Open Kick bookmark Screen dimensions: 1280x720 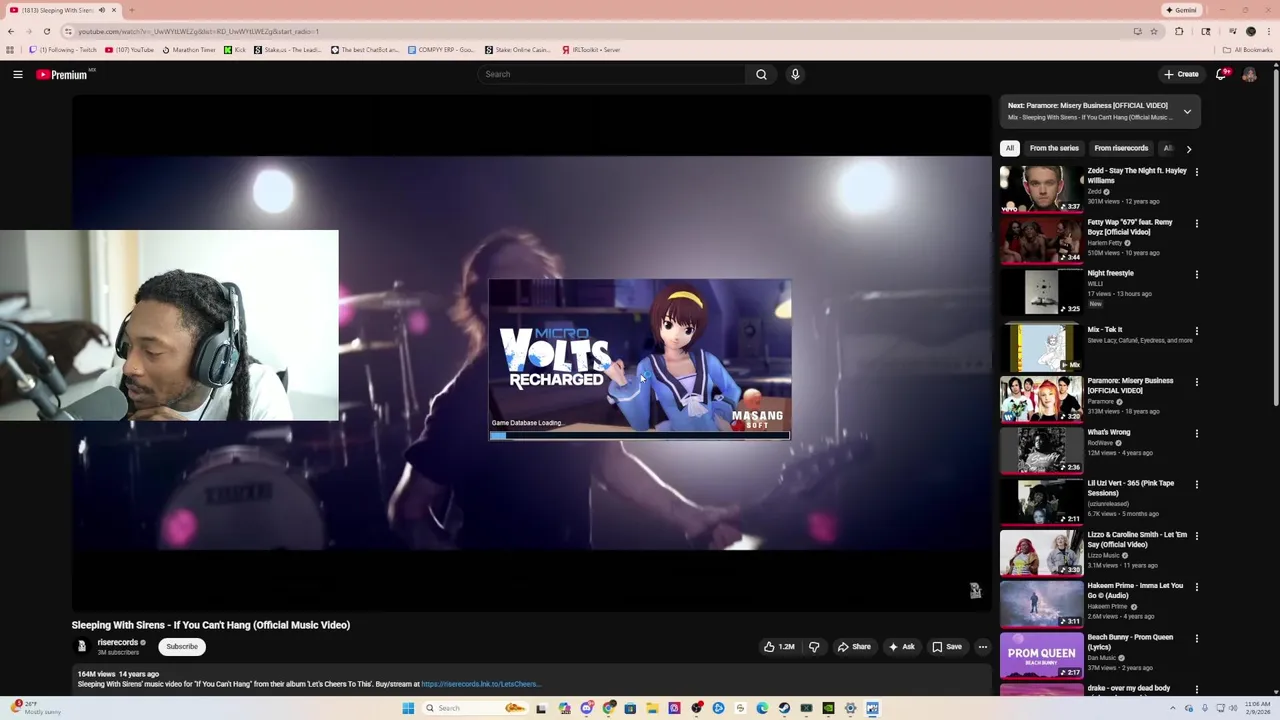coord(235,49)
